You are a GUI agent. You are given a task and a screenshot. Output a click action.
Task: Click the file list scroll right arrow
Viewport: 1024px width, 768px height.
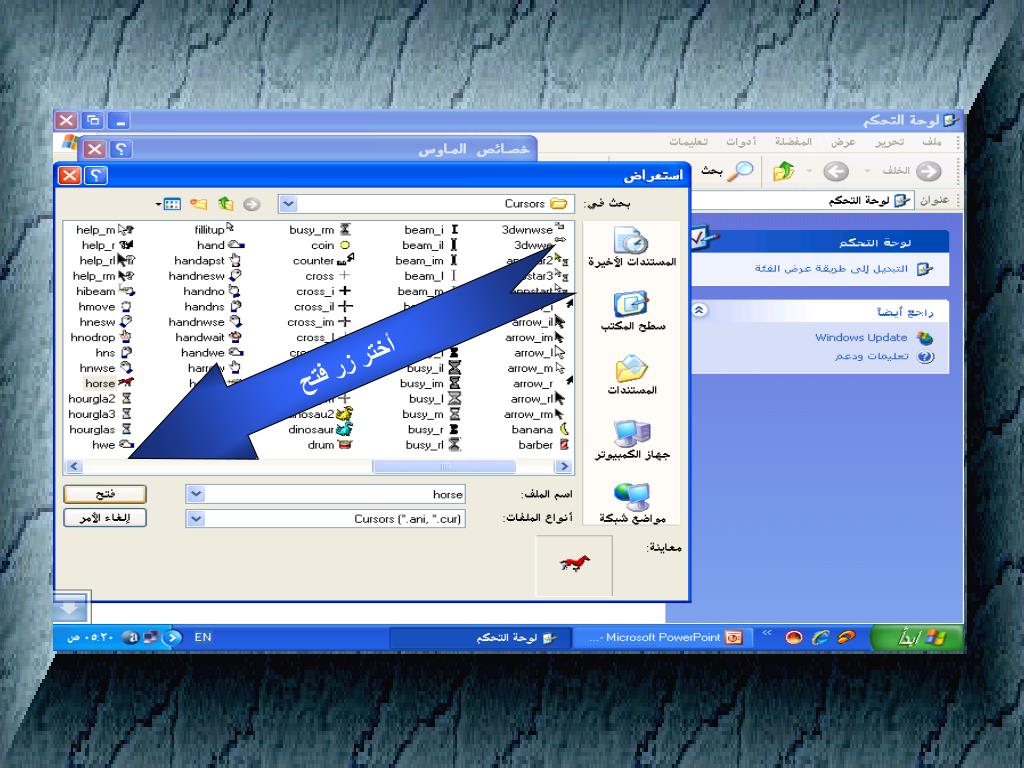pos(564,466)
